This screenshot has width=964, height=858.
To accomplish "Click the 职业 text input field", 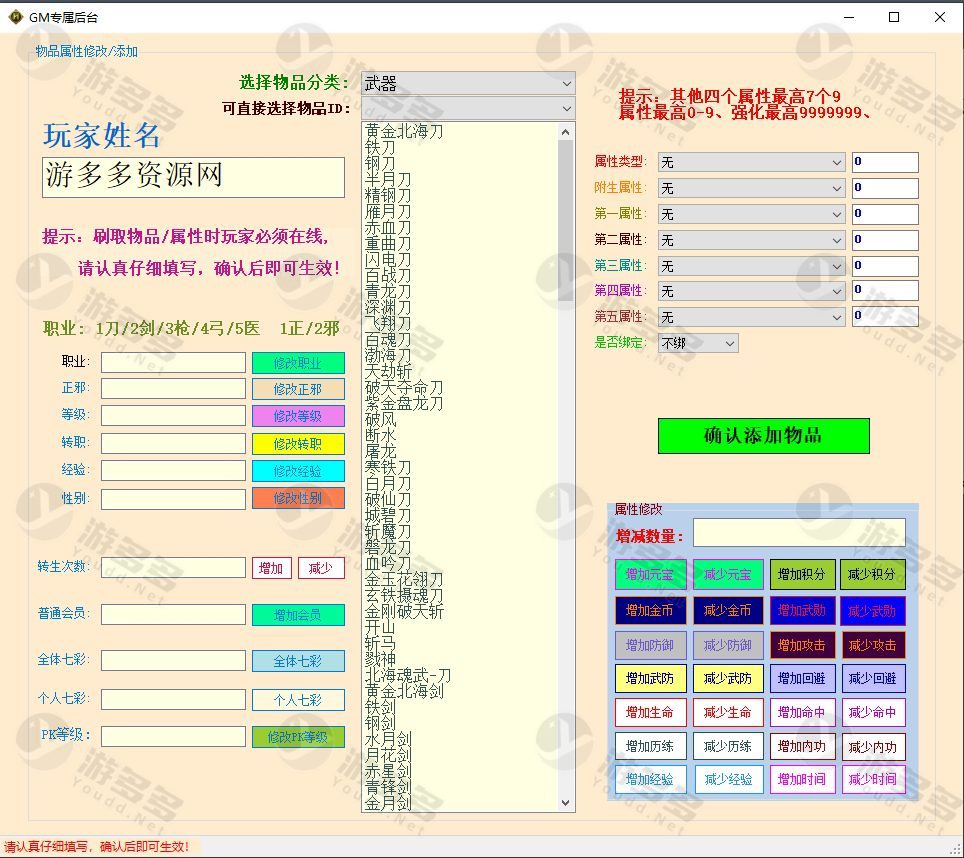I will [173, 363].
